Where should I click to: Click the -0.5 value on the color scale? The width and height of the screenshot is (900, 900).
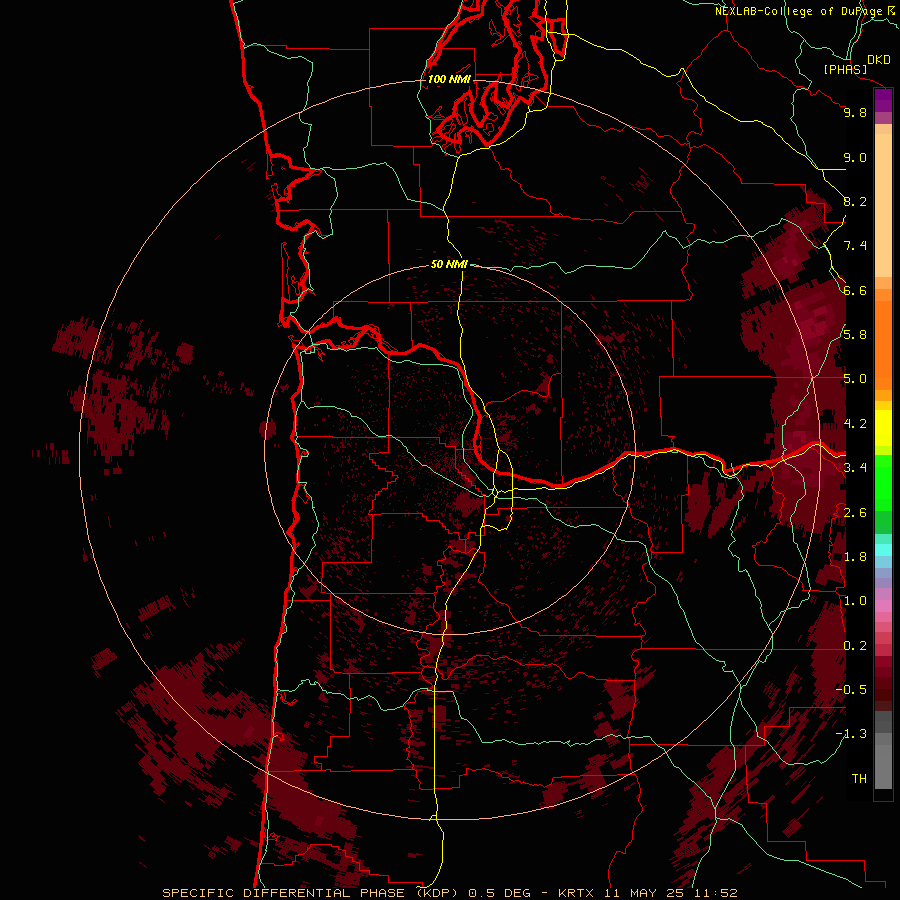851,690
